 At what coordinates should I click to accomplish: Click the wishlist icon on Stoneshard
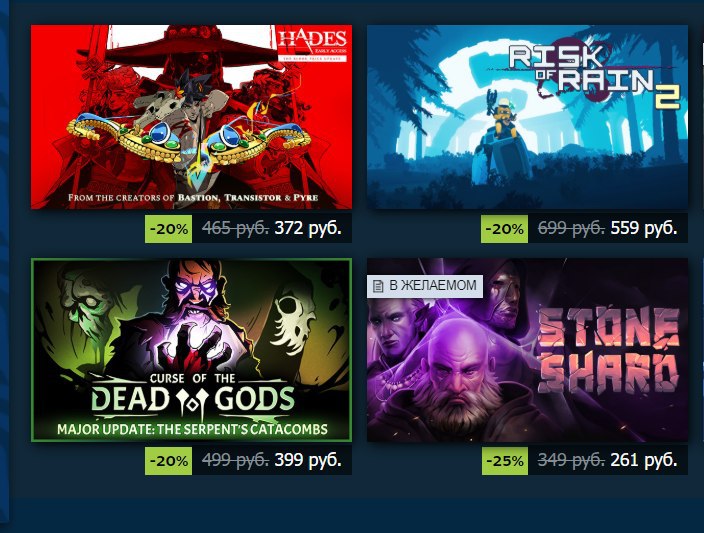coord(378,286)
